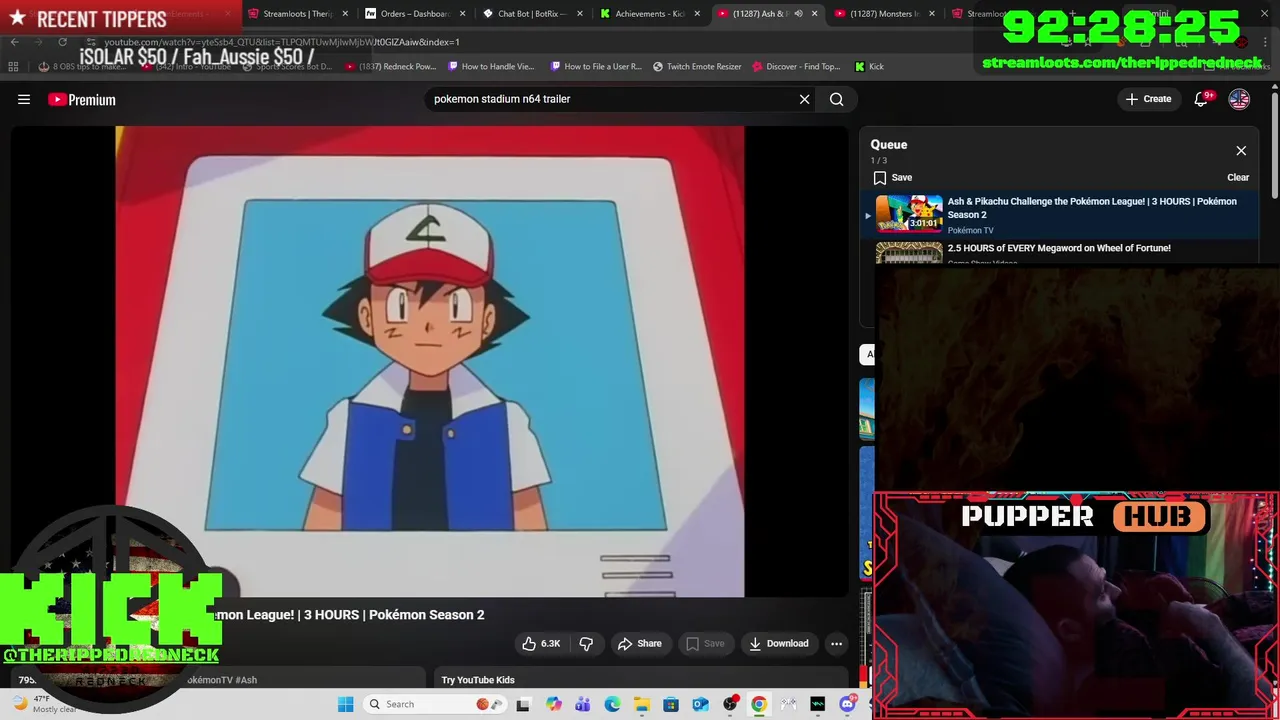
Task: Share the video
Action: click(639, 643)
